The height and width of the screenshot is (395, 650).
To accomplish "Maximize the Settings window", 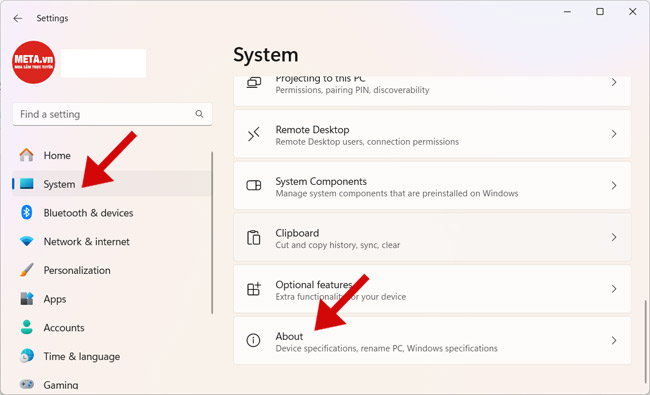I will [600, 12].
